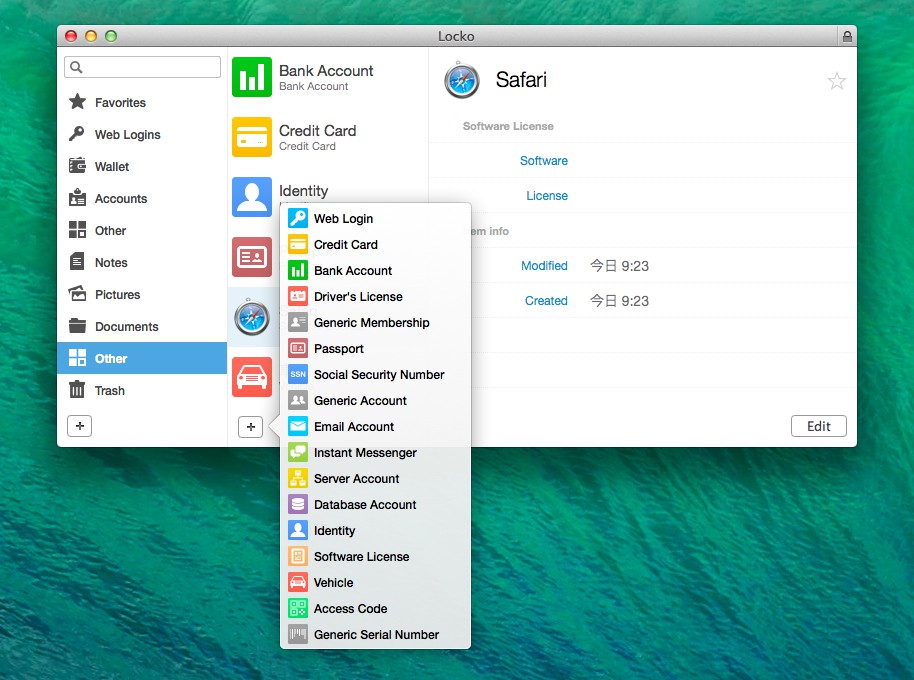Click the lock icon in the title bar
Image resolution: width=914 pixels, height=680 pixels.
pos(847,37)
